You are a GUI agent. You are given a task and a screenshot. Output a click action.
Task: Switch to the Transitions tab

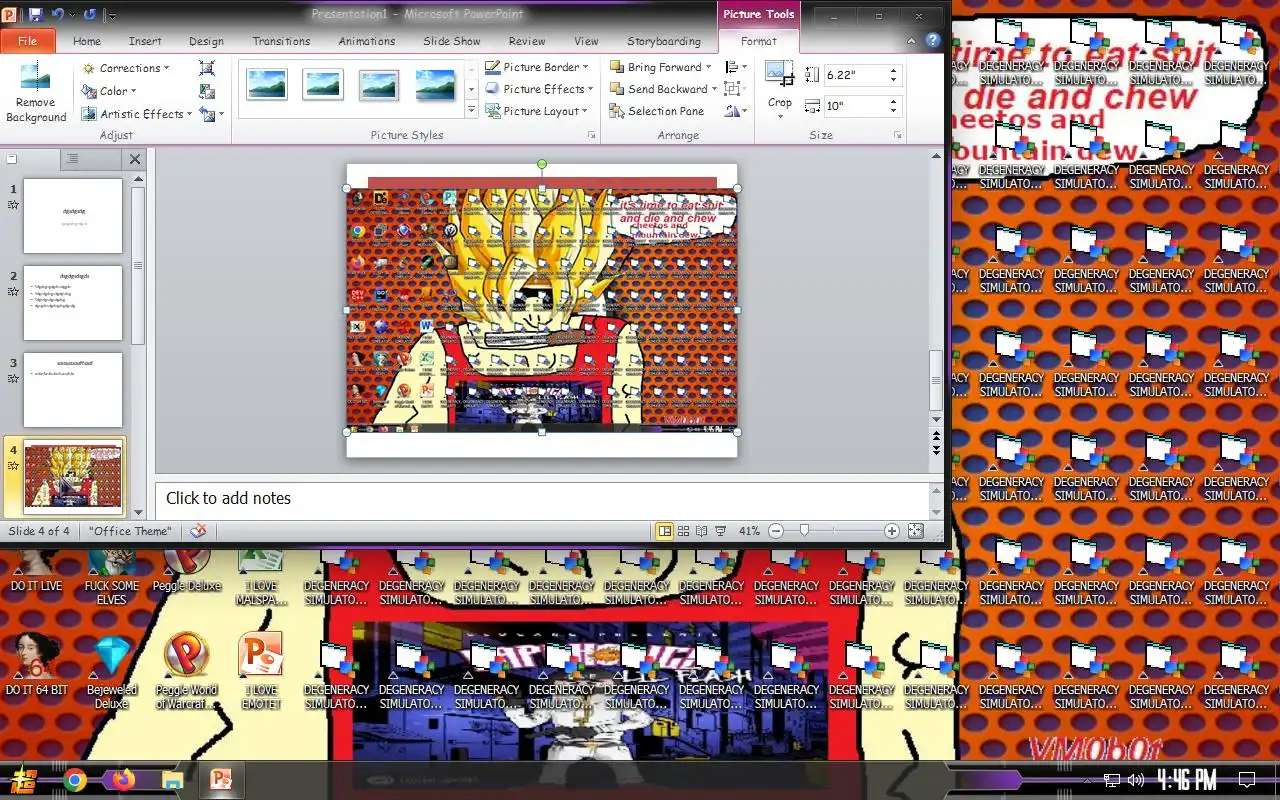click(x=281, y=41)
